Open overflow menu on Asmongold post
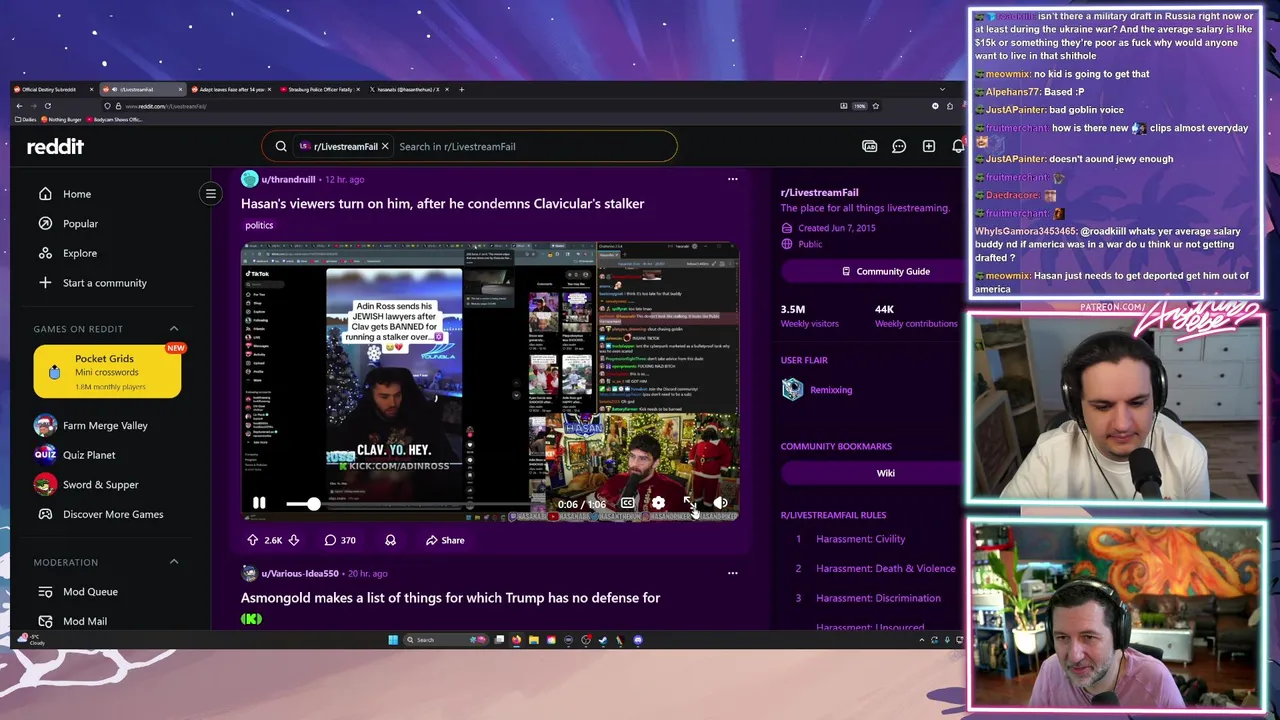Viewport: 1280px width, 720px height. [732, 573]
